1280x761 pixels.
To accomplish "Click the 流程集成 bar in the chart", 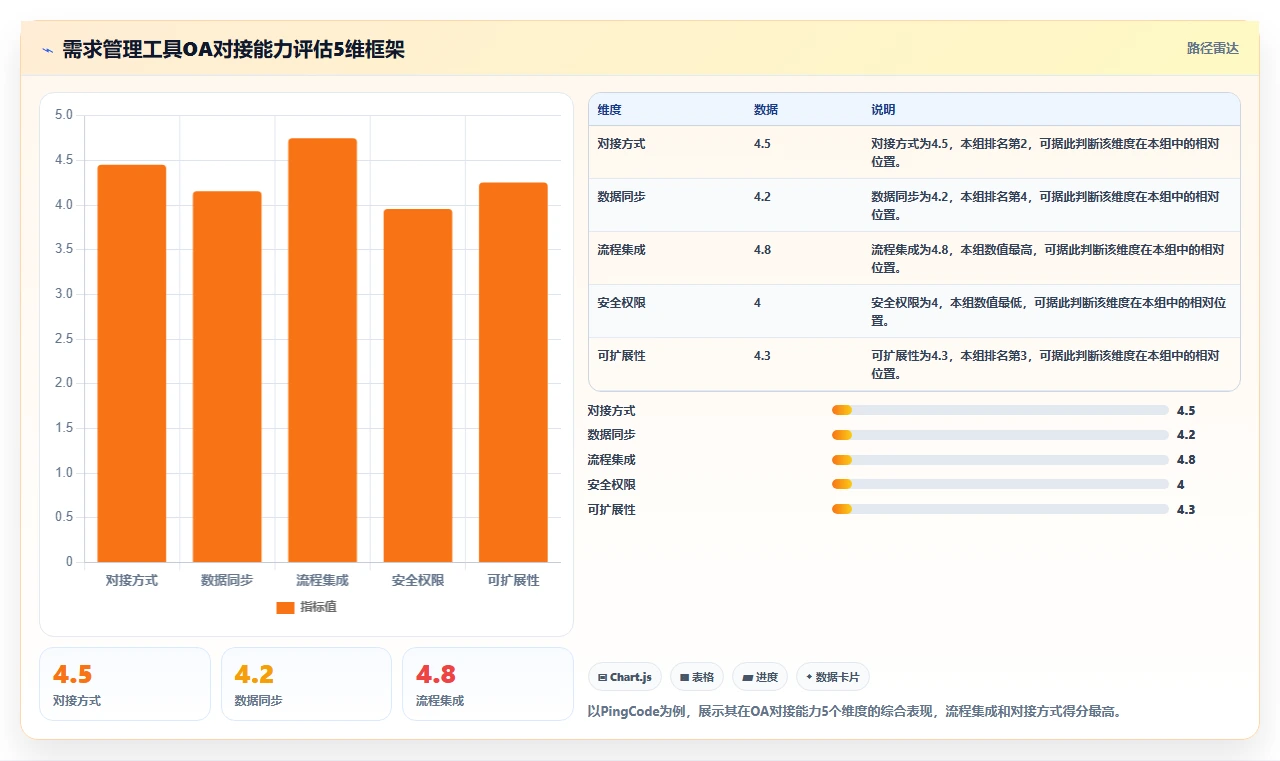I will coord(322,350).
